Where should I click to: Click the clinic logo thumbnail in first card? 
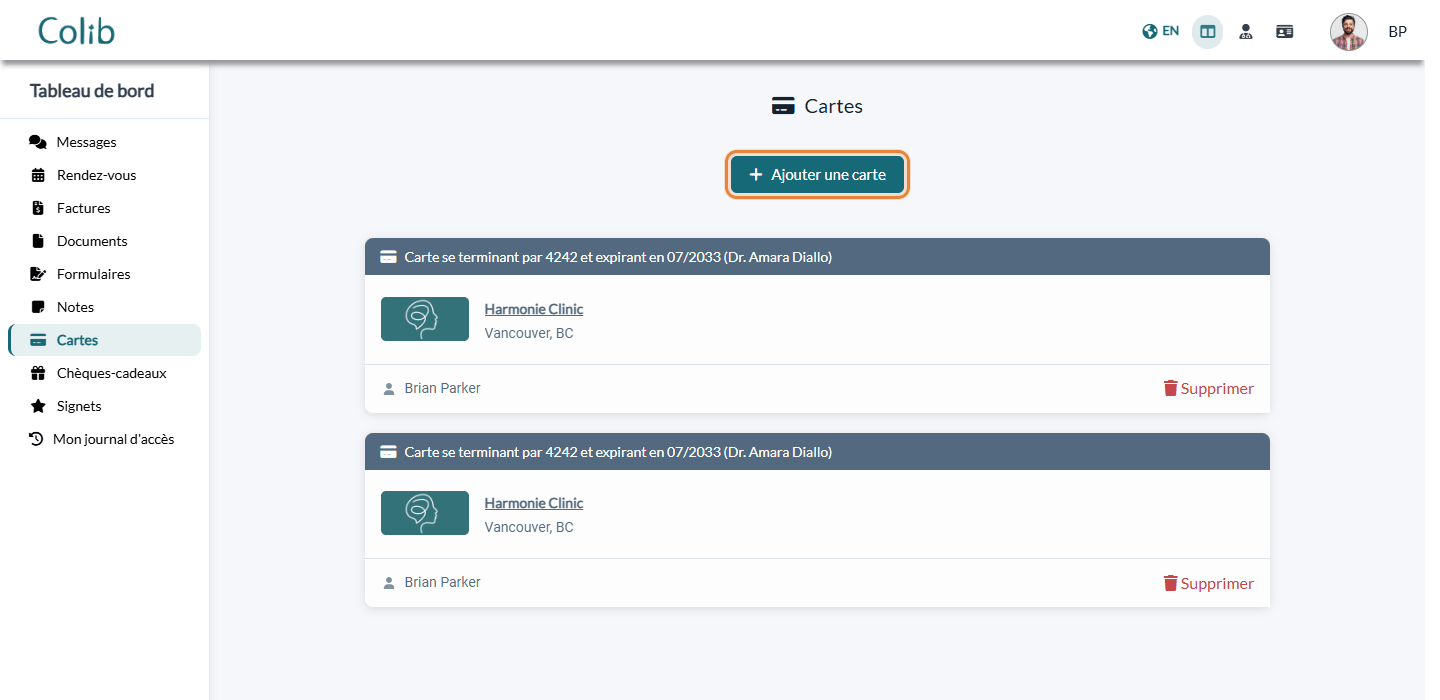(x=425, y=319)
